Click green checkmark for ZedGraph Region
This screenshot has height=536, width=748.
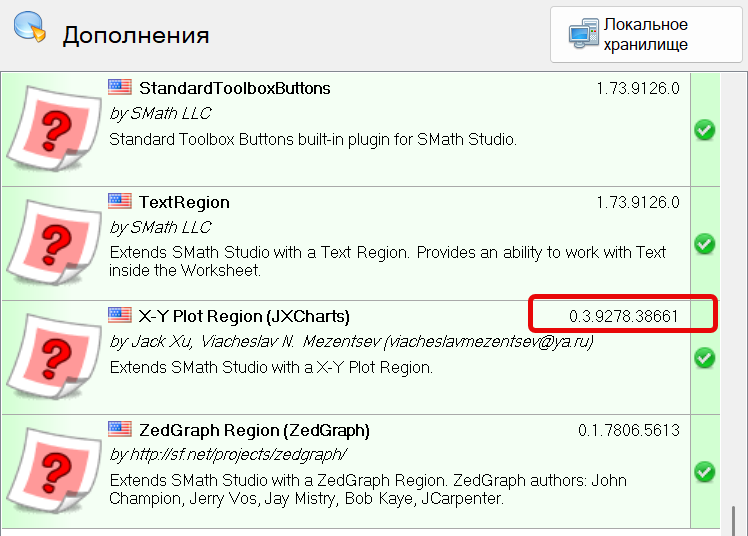(705, 471)
